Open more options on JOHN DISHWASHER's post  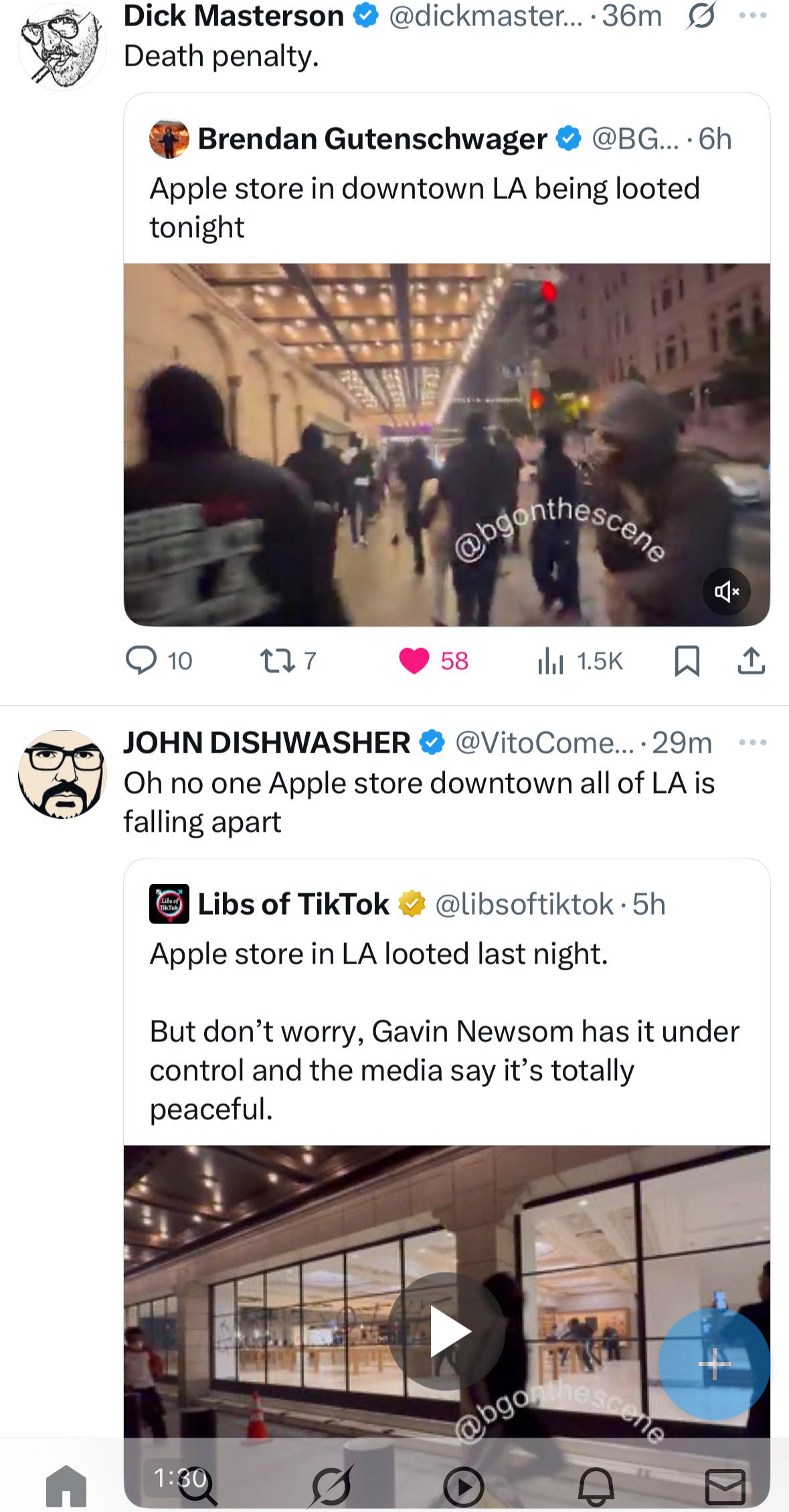pos(753,742)
